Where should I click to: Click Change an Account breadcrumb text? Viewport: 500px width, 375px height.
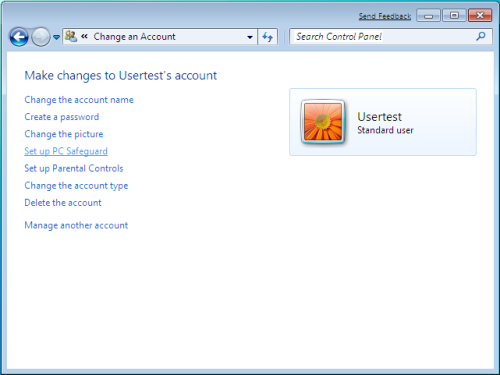134,36
